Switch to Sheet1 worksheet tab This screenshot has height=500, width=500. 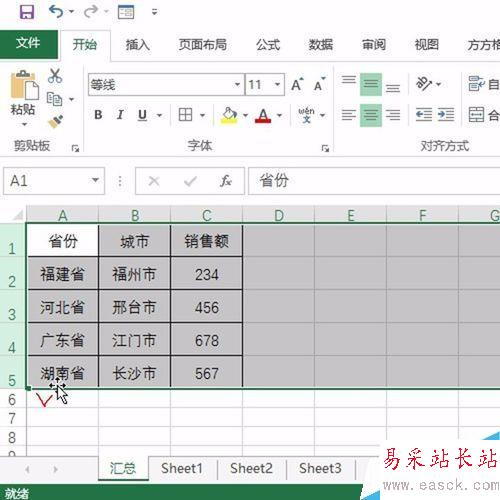tap(182, 468)
